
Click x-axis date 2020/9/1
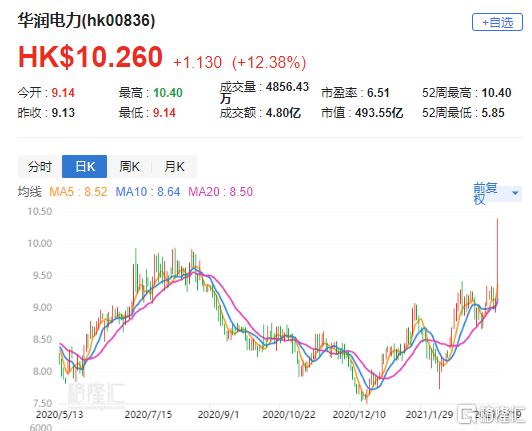pyautogui.click(x=218, y=414)
